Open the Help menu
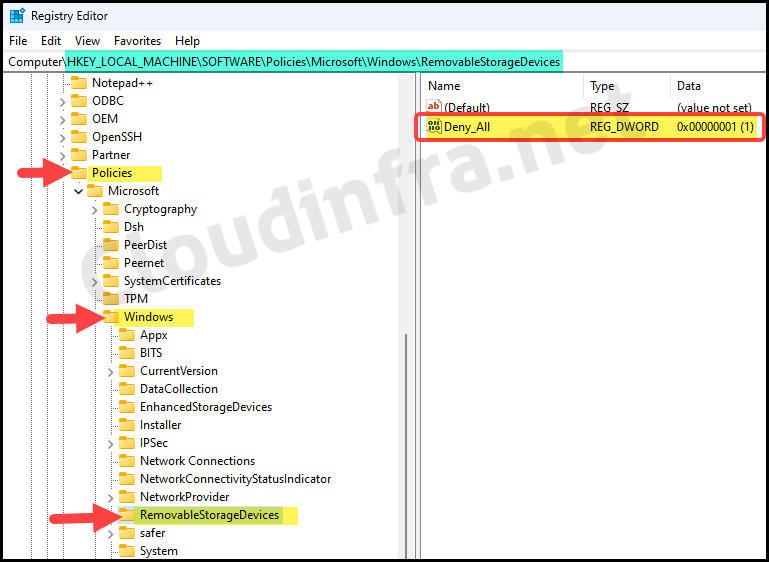 tap(187, 41)
